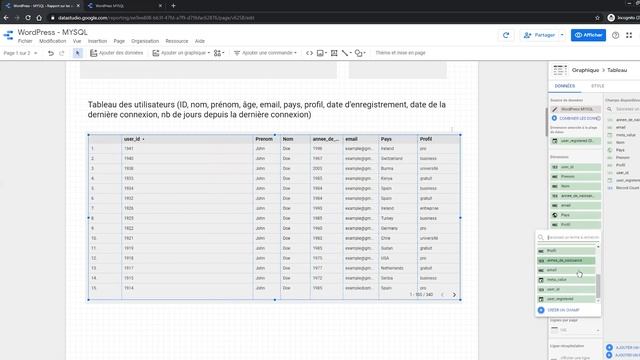The width and height of the screenshot is (640, 360).
Task: Open the Google apps grid
Action: [x=629, y=35]
